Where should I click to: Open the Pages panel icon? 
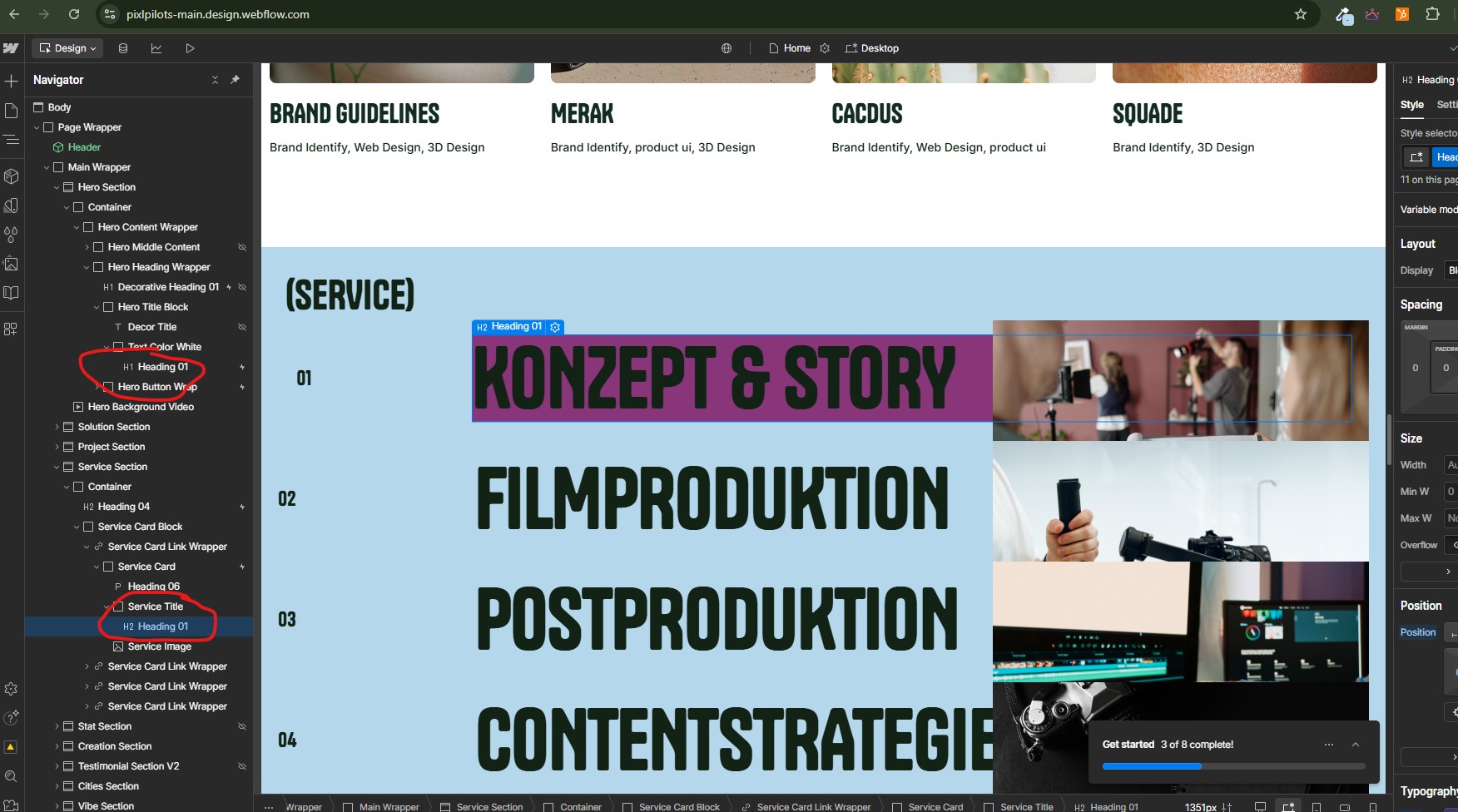(11, 111)
